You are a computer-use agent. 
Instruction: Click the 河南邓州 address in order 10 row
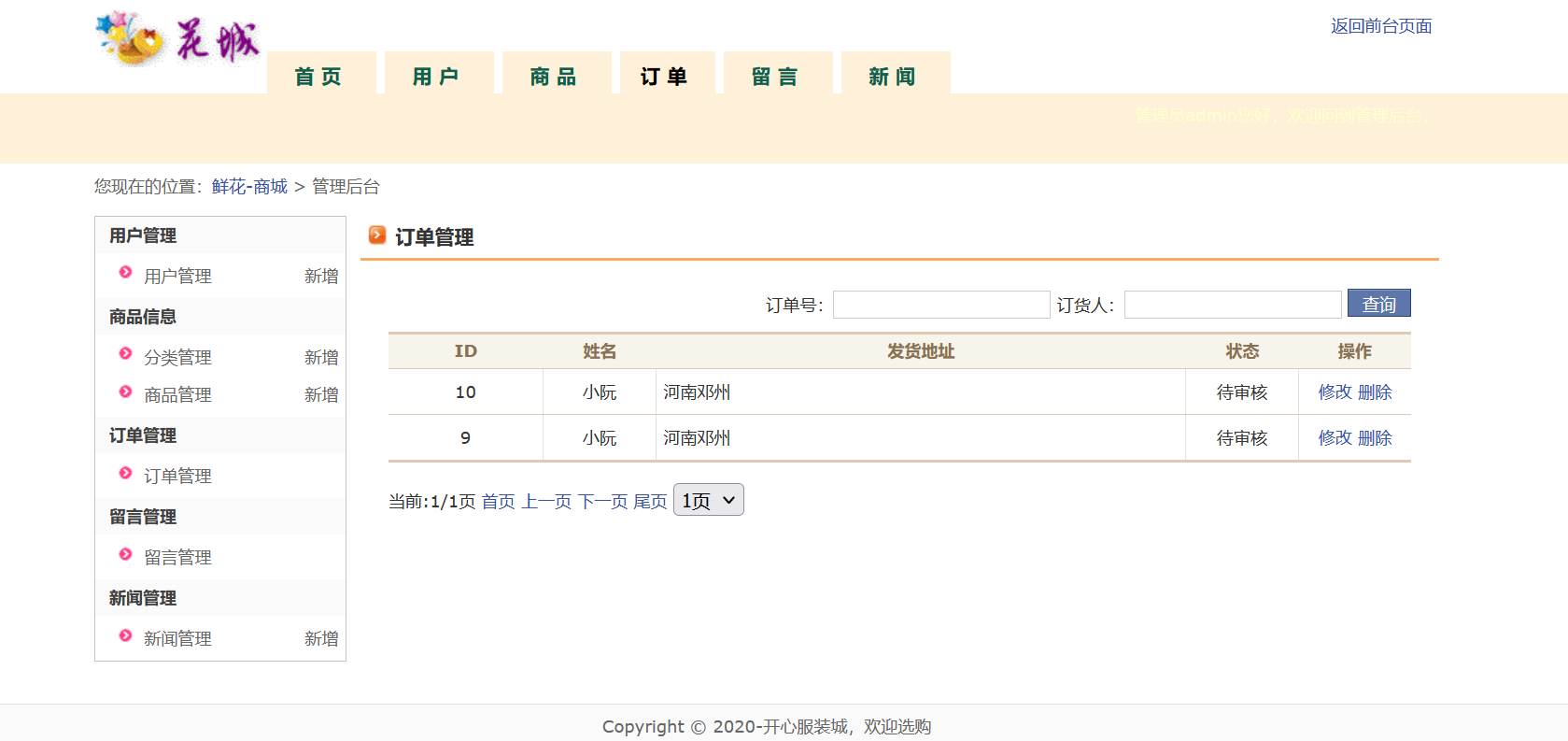point(697,392)
